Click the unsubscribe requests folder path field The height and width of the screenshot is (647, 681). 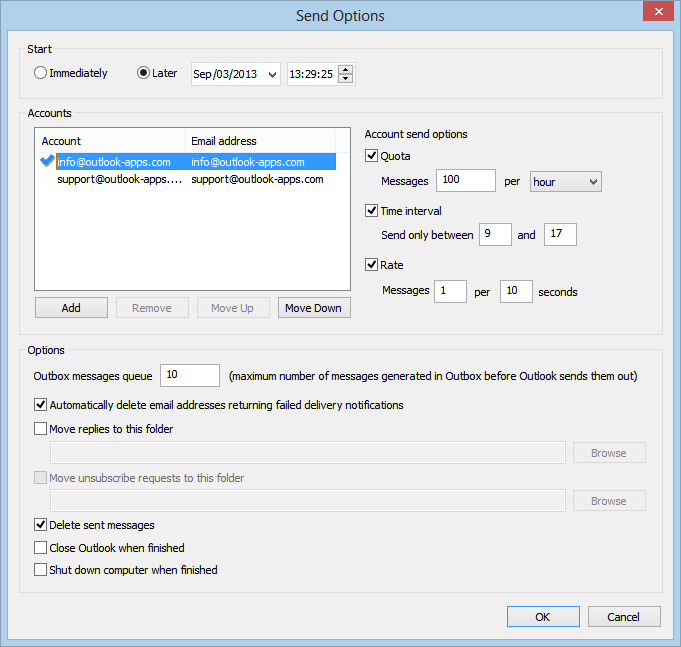(x=308, y=501)
